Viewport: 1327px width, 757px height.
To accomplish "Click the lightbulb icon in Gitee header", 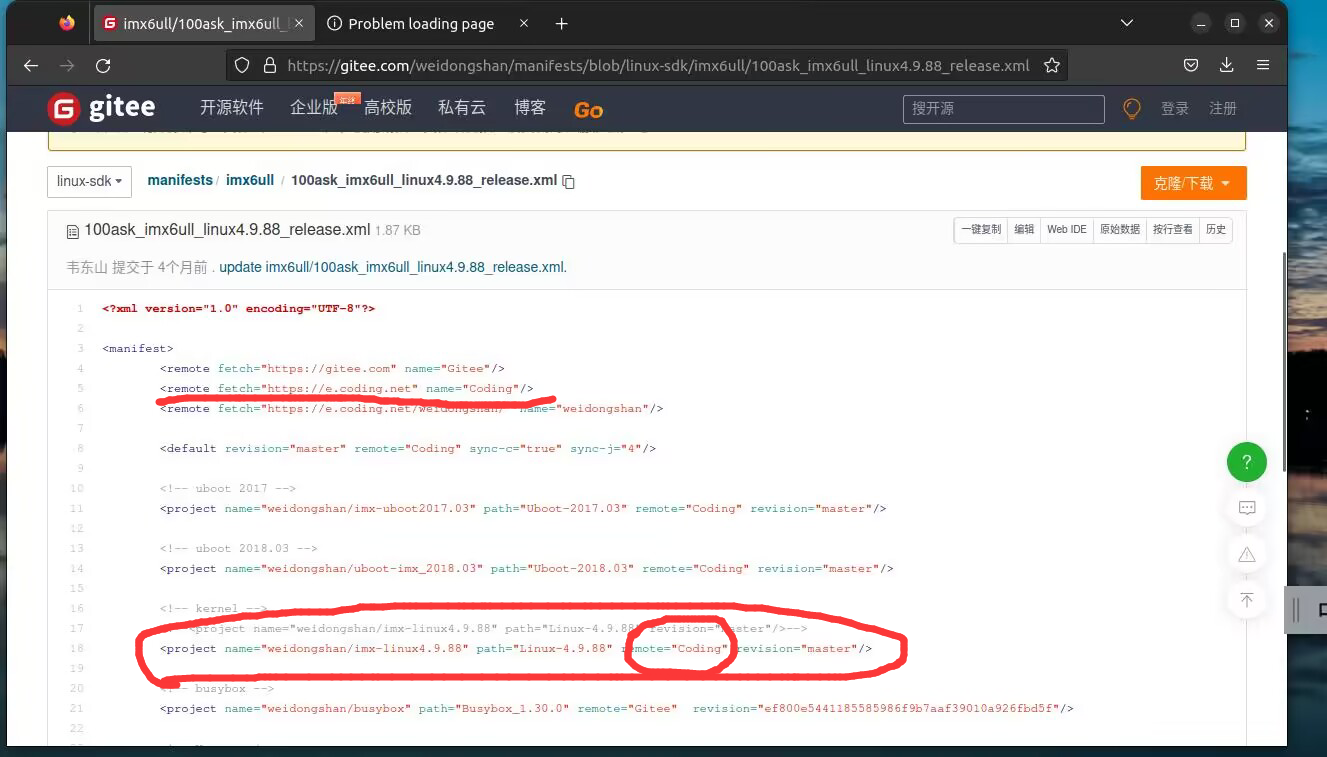I will coord(1132,108).
